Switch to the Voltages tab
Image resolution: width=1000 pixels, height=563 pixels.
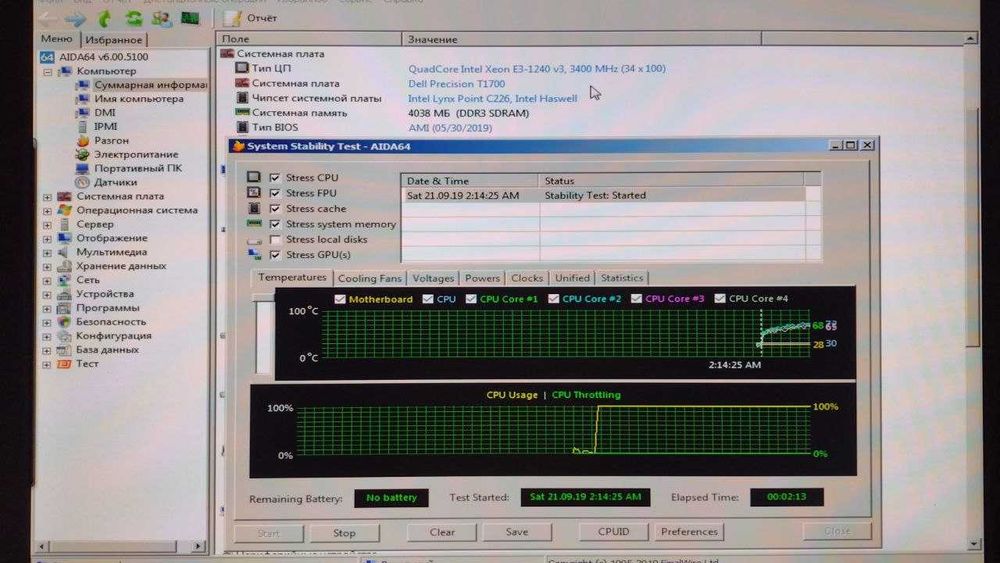pyautogui.click(x=433, y=278)
